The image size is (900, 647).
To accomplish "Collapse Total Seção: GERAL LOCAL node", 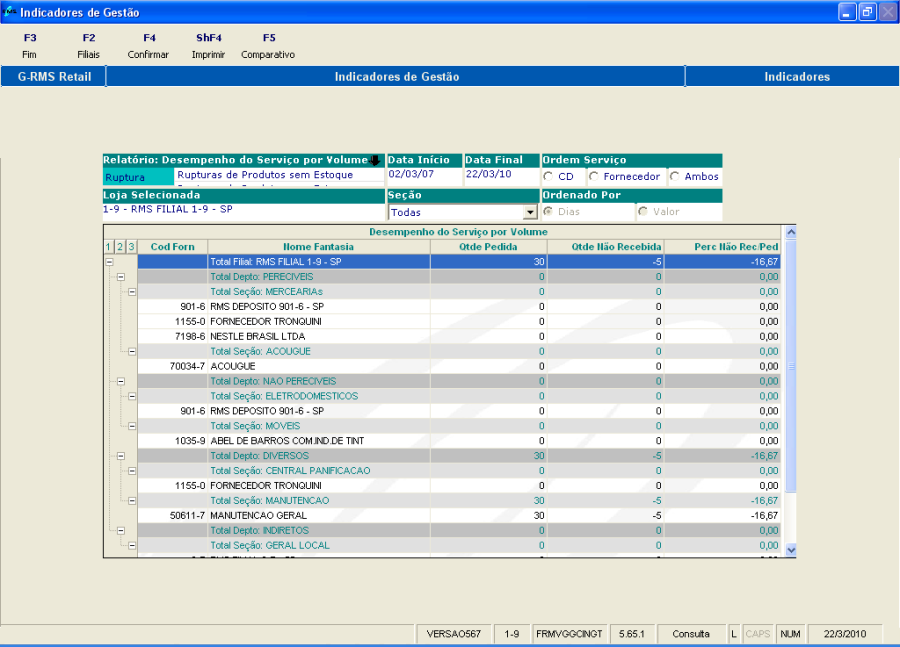I will coord(132,545).
